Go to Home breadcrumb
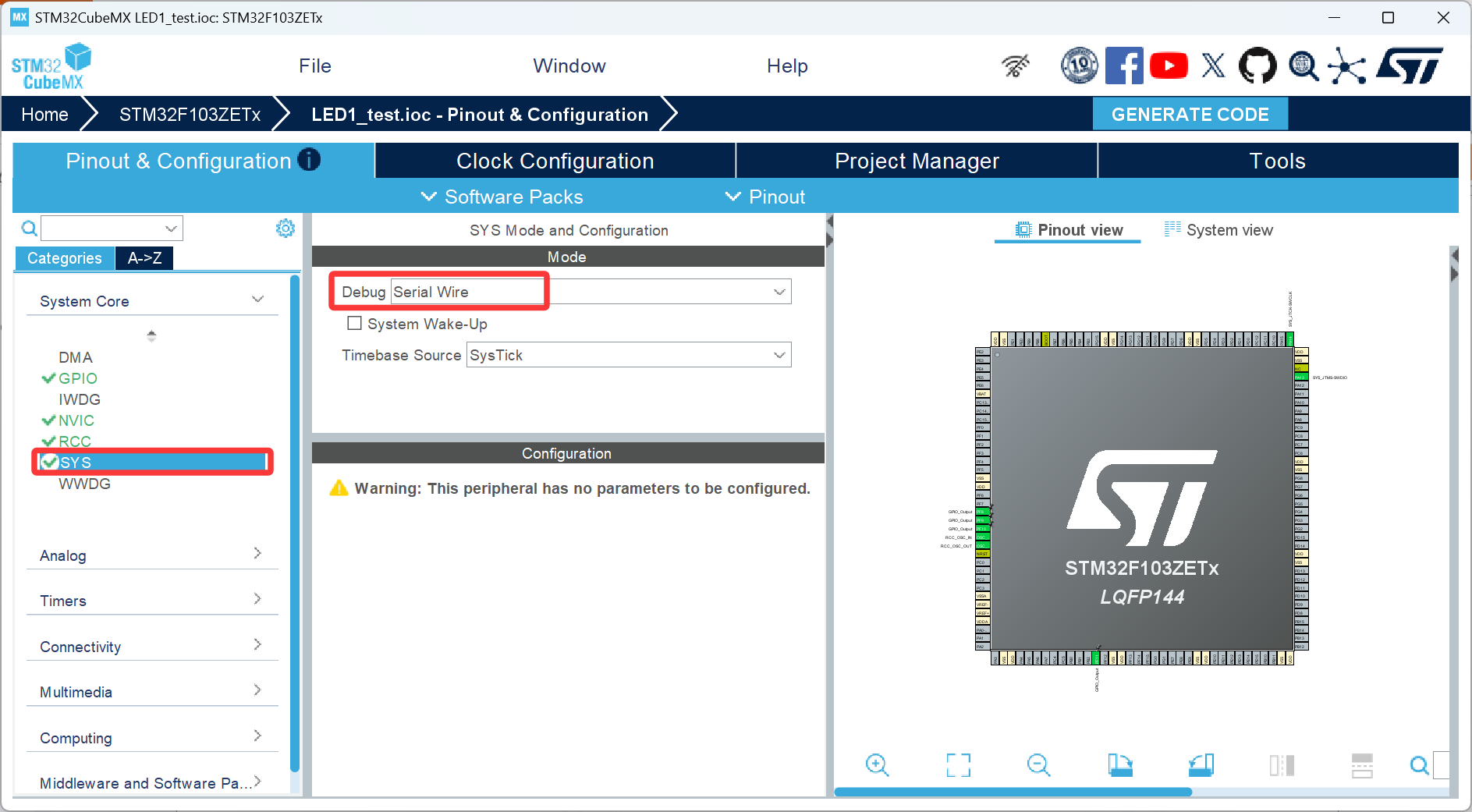The height and width of the screenshot is (812, 1472). [45, 115]
